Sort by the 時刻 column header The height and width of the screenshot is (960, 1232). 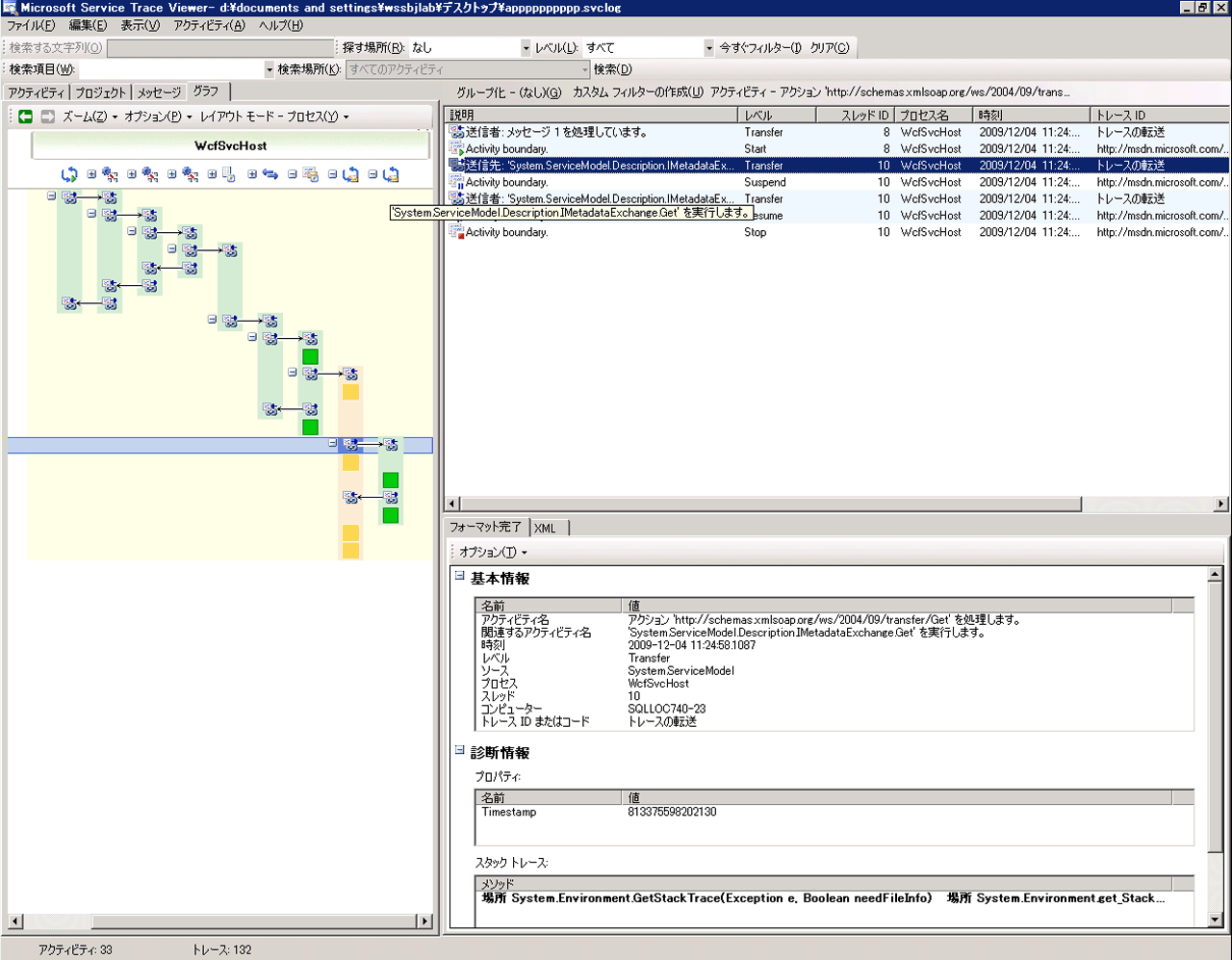tap(1032, 116)
